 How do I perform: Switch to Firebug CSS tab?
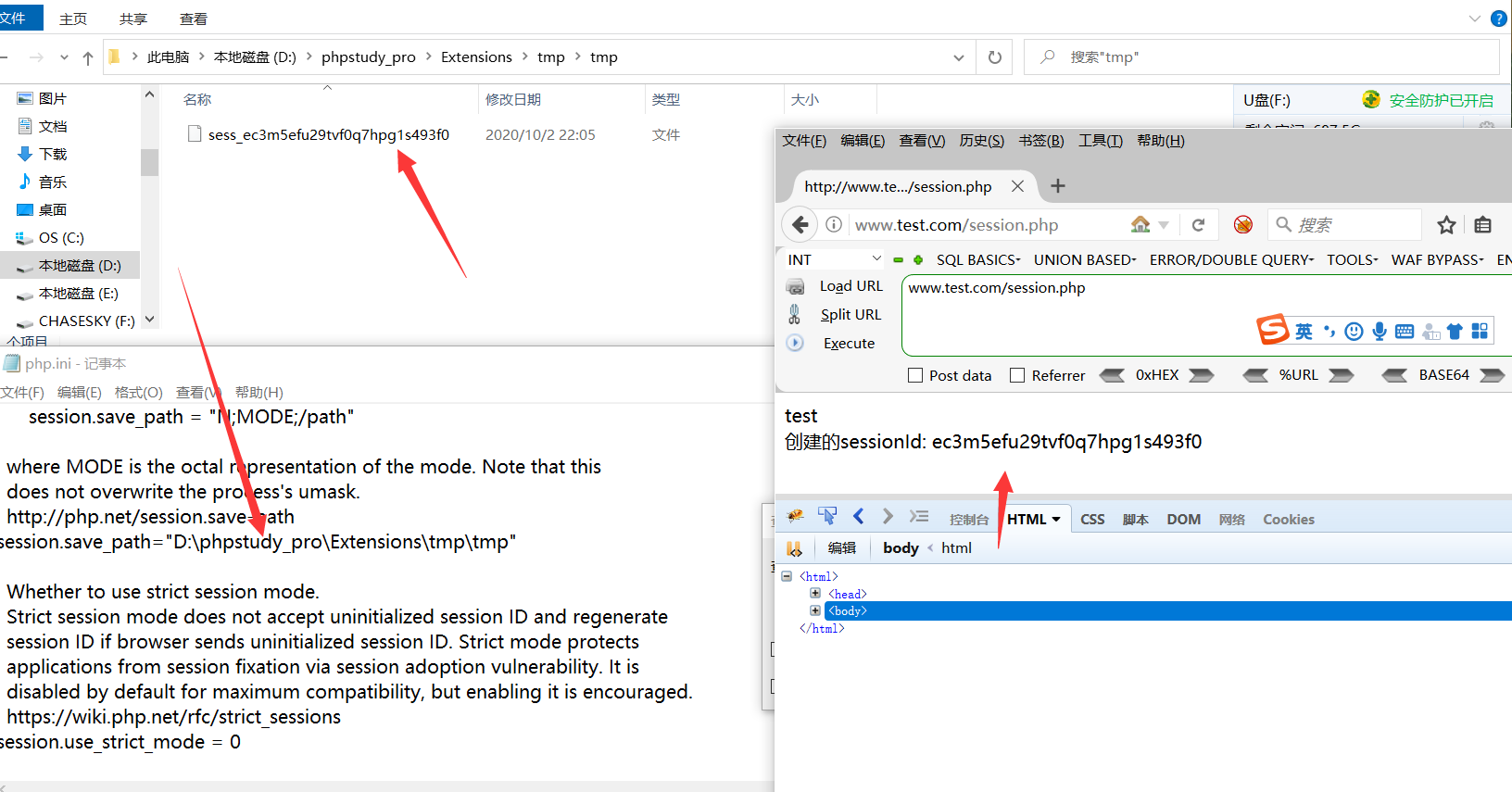point(1092,520)
